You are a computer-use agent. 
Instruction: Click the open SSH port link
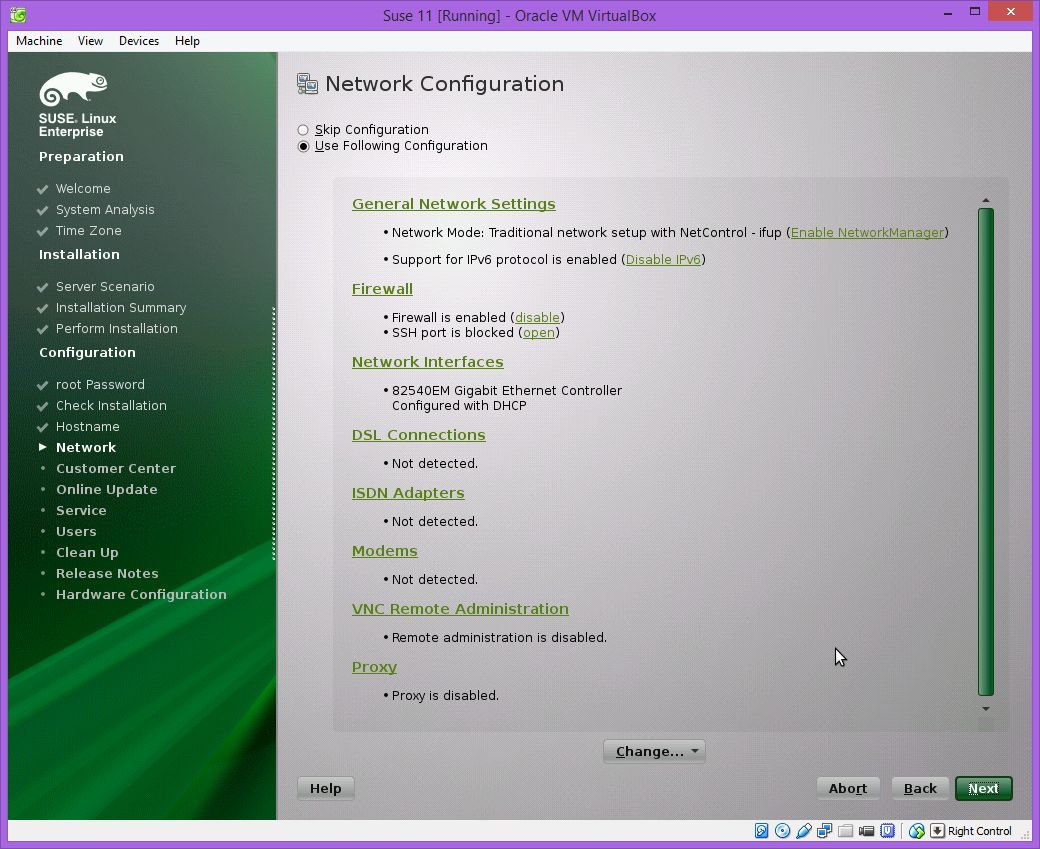539,333
